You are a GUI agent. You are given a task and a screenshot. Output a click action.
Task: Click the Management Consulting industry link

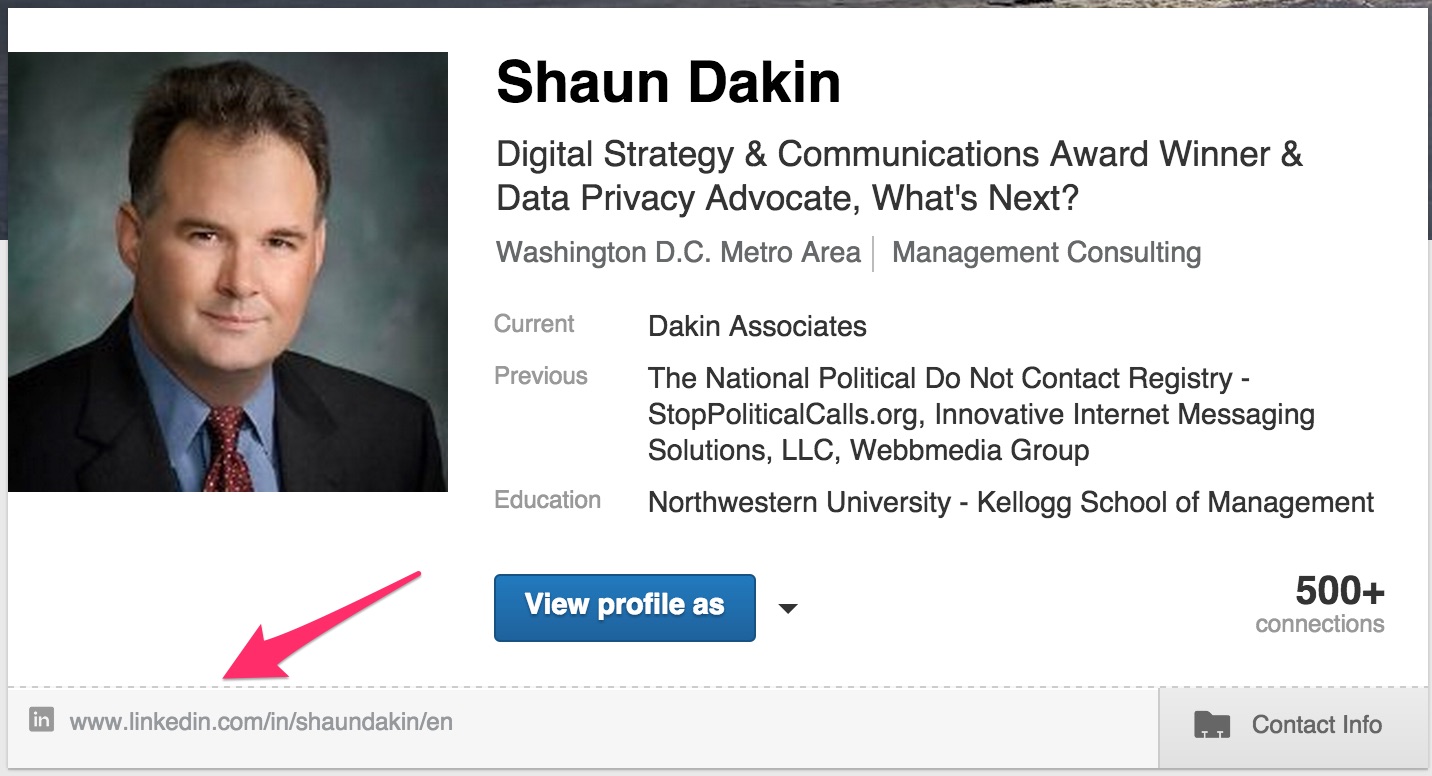coord(1046,252)
